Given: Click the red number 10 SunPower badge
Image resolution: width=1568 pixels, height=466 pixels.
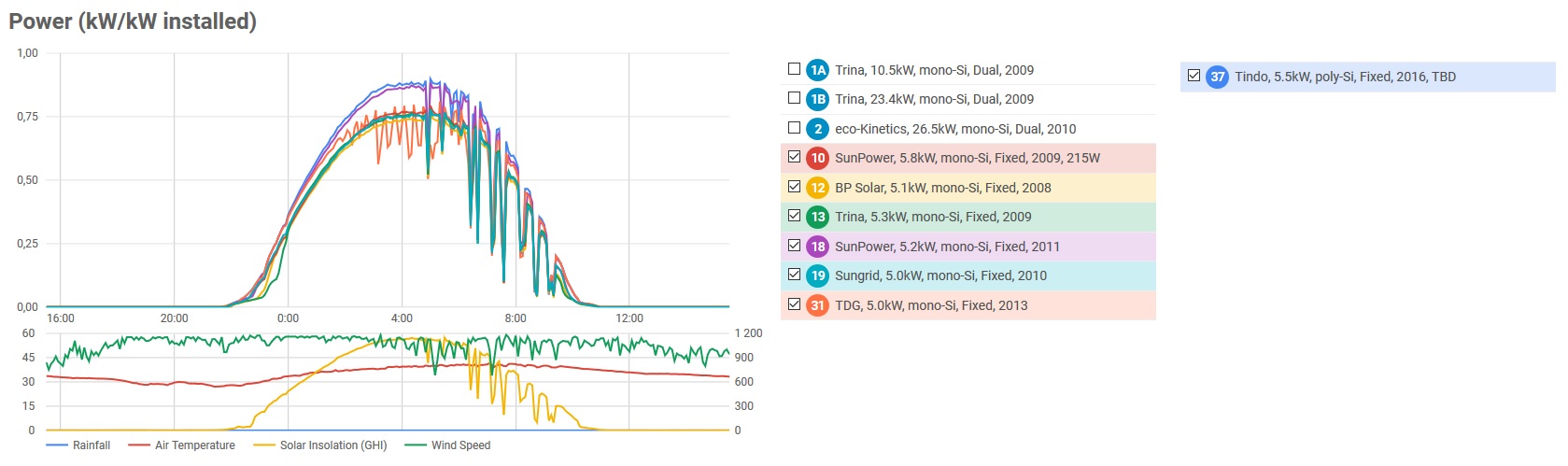Looking at the screenshot, I should click(818, 158).
